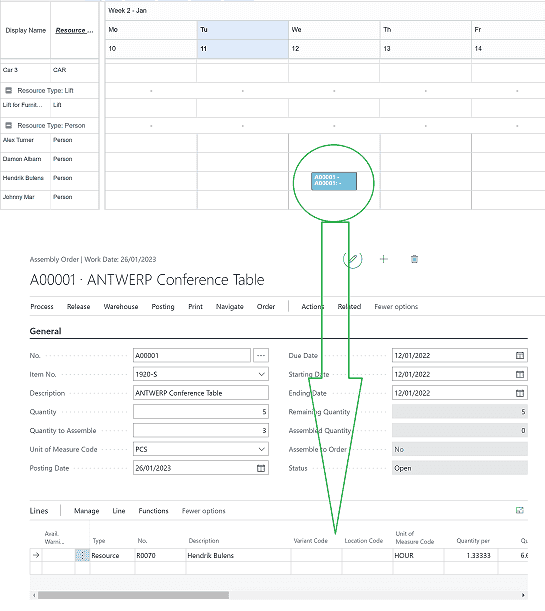Select the A00001 allocation block on Wednesday

[x=334, y=181]
